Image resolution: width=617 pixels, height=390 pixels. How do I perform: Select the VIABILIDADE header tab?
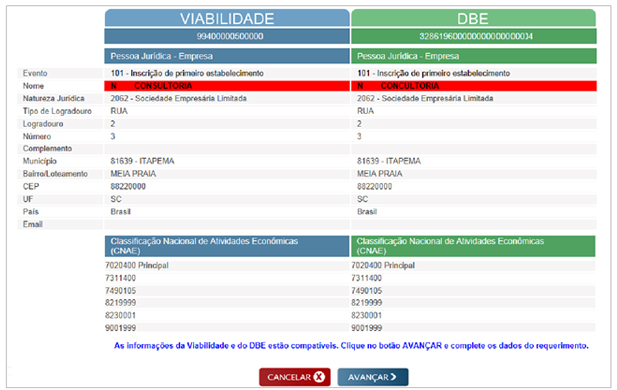227,18
